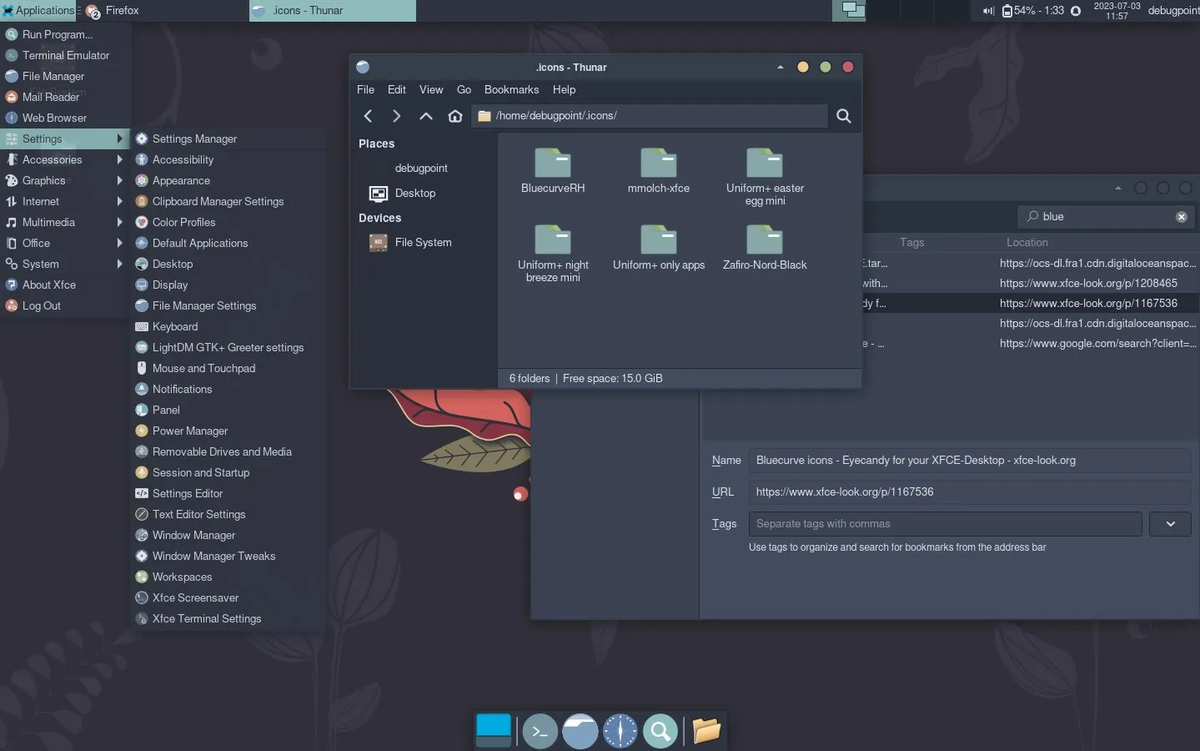This screenshot has height=751, width=1200.
Task: Go back in Thunar toolbar
Action: click(x=368, y=116)
